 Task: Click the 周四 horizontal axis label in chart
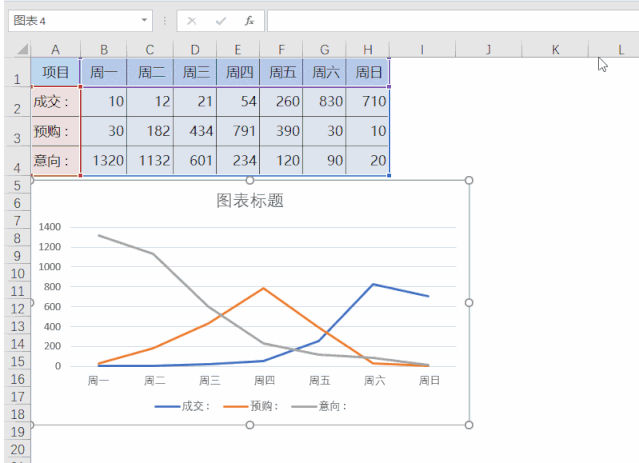pyautogui.click(x=264, y=381)
